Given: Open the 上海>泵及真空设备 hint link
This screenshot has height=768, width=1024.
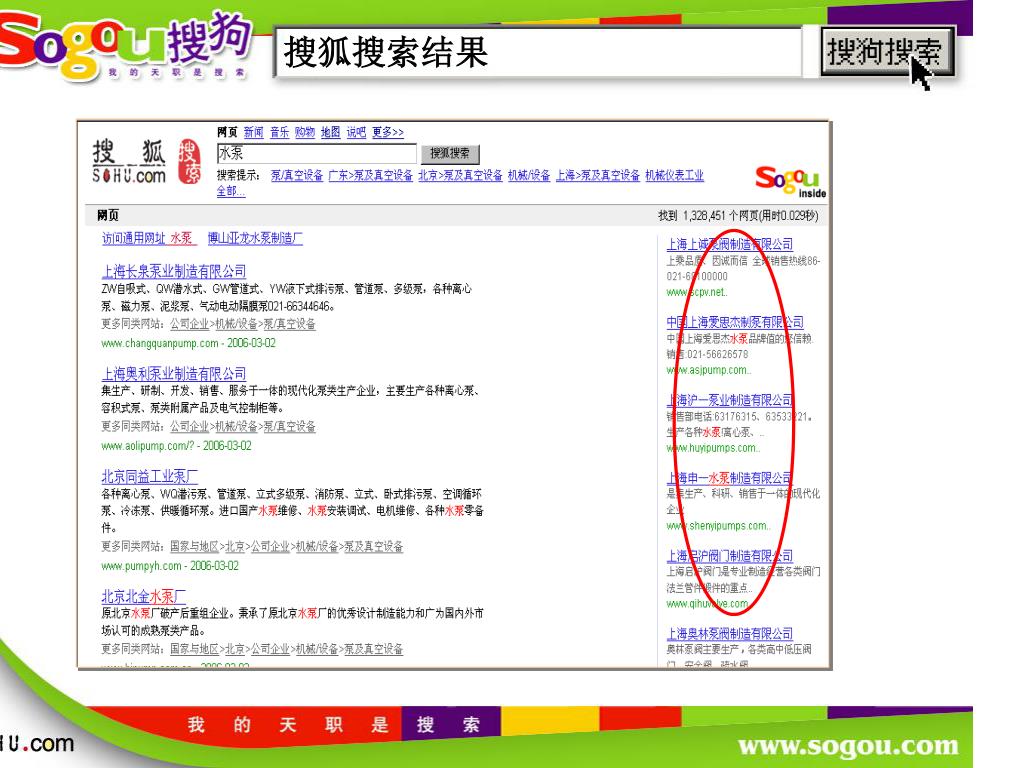Looking at the screenshot, I should (x=598, y=175).
